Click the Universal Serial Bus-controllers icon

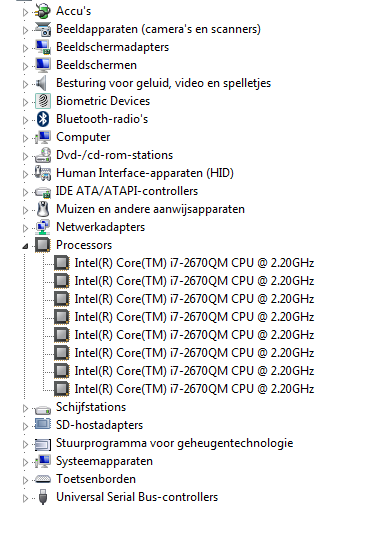43,497
